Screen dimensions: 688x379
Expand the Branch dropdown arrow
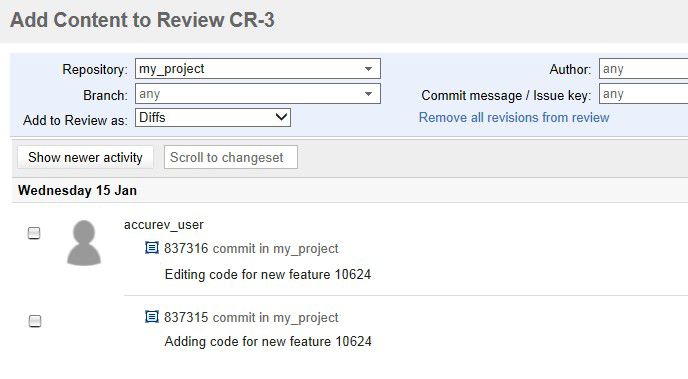[x=369, y=94]
